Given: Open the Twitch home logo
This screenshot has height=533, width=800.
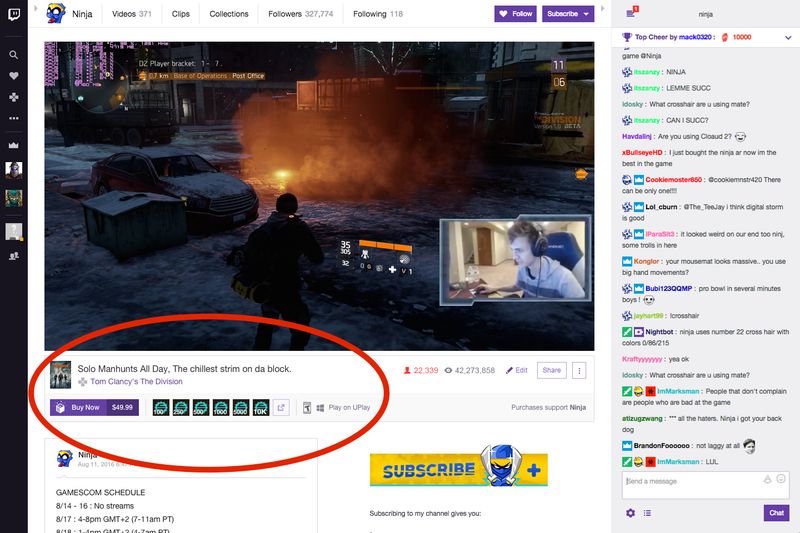Looking at the screenshot, I should coord(14,14).
